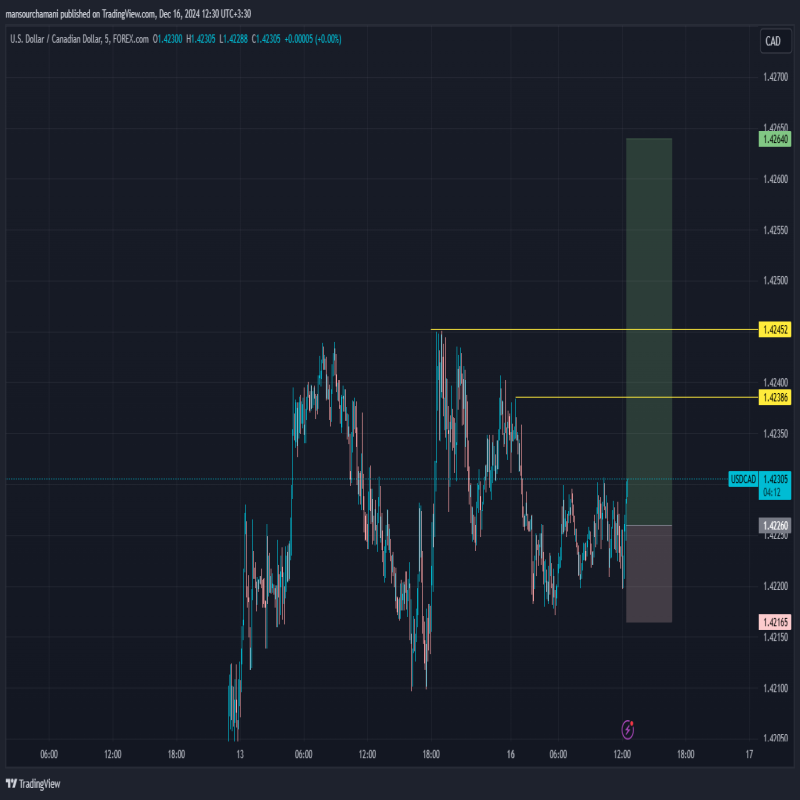The height and width of the screenshot is (800, 800).
Task: Click the date label 17 on time axis
Action: (x=749, y=755)
